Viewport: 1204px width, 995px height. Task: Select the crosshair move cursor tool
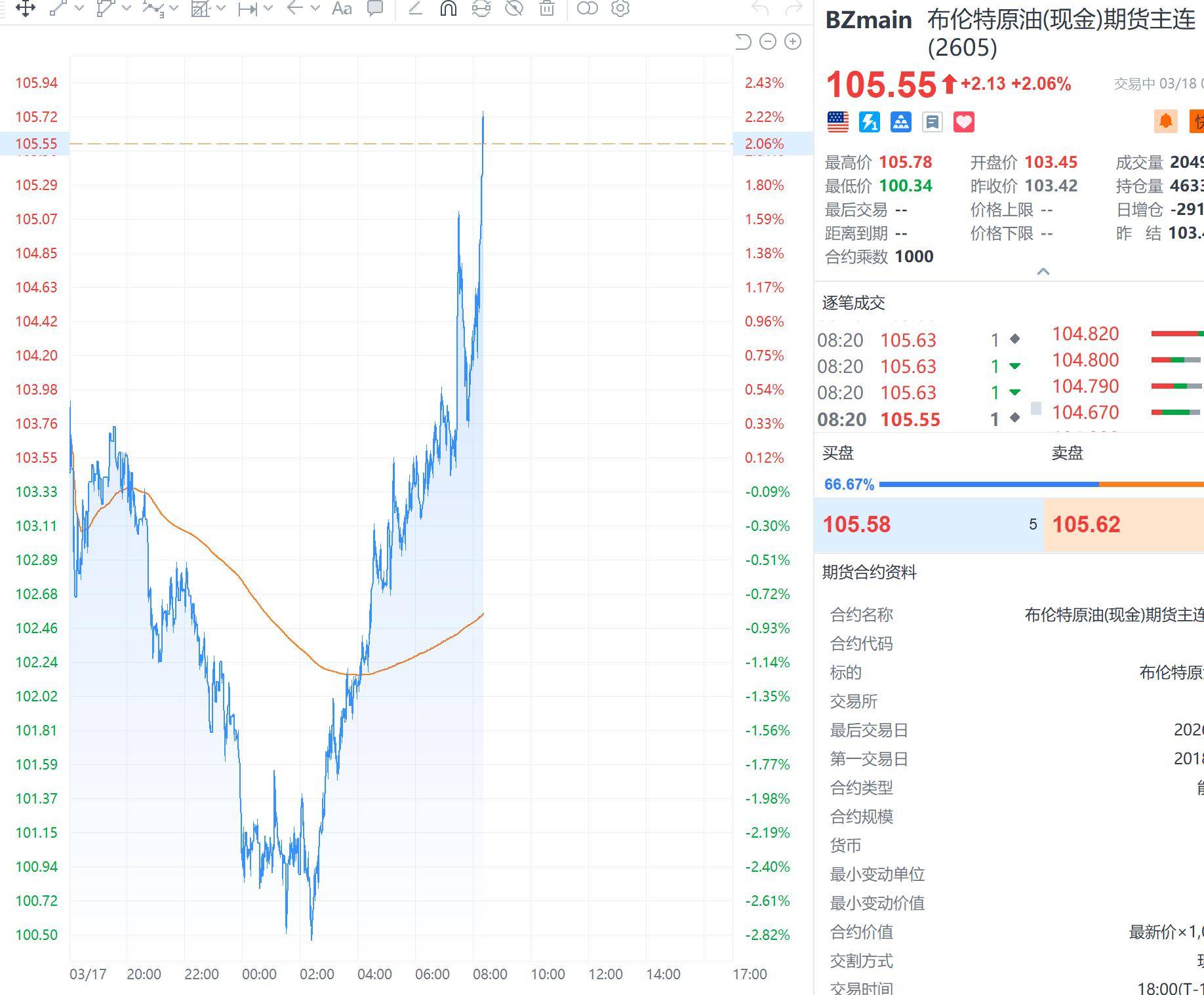pyautogui.click(x=25, y=9)
